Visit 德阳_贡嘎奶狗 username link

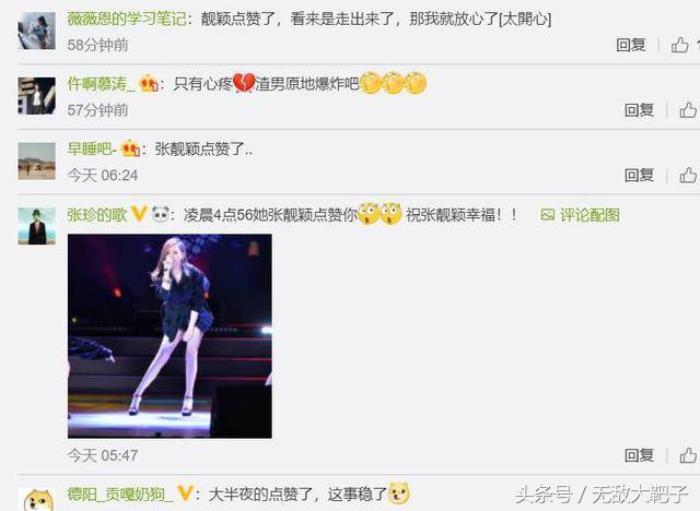click(x=120, y=494)
